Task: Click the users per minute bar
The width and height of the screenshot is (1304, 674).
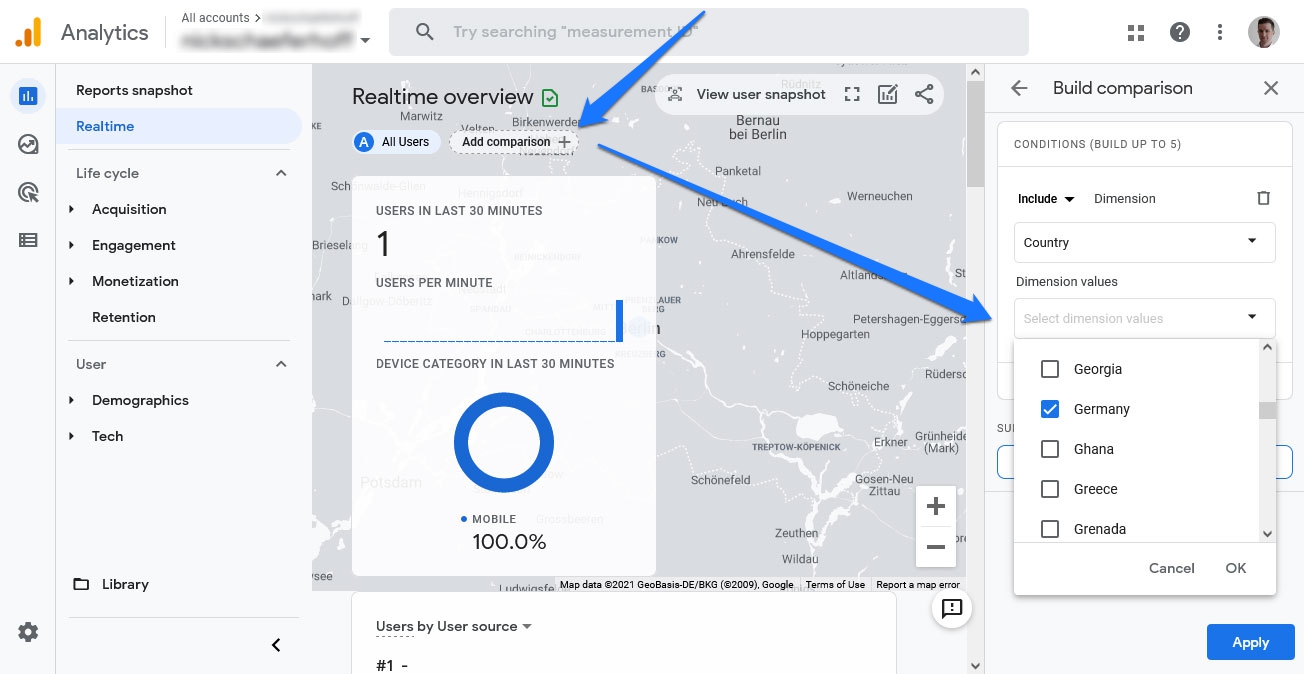Action: point(619,320)
